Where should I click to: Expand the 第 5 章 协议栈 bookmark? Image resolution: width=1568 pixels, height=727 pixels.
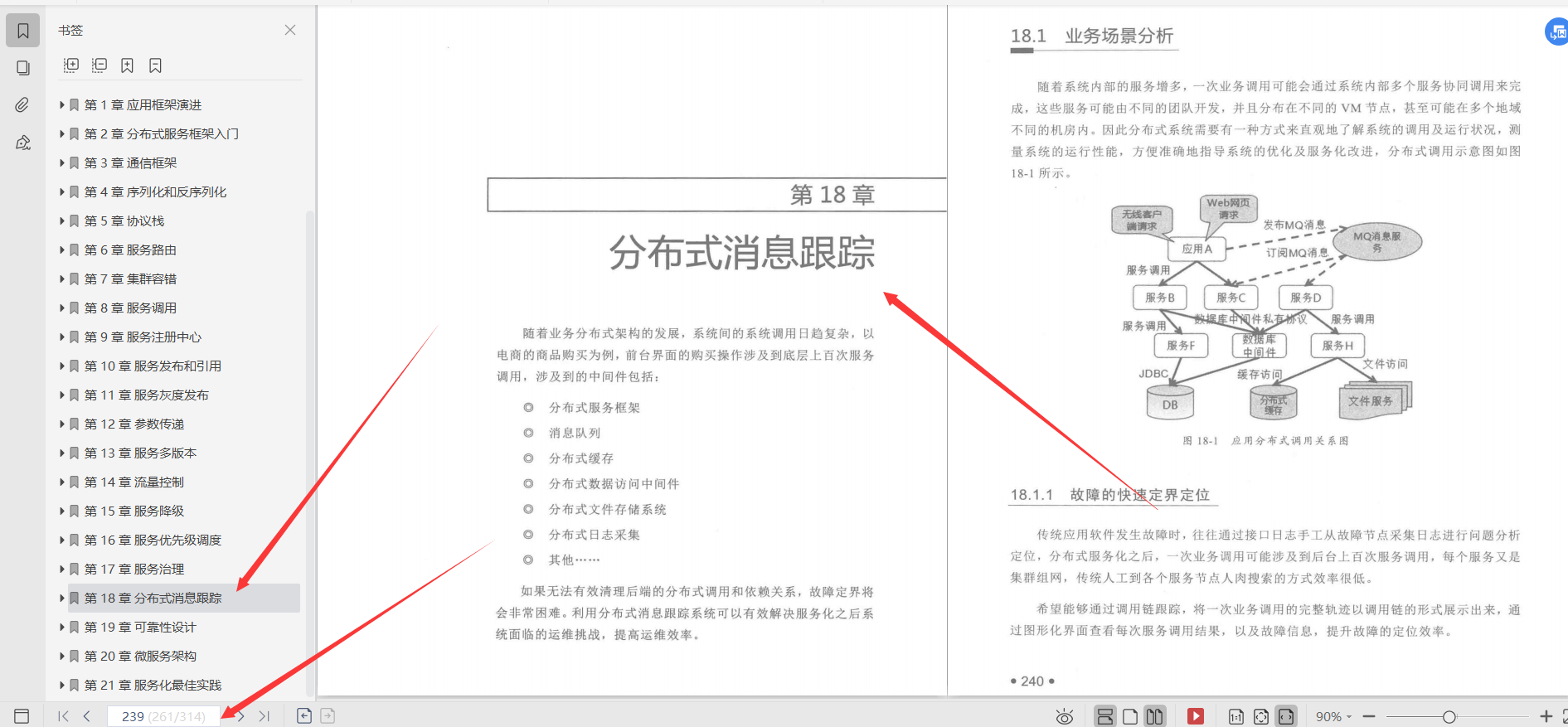[x=61, y=221]
